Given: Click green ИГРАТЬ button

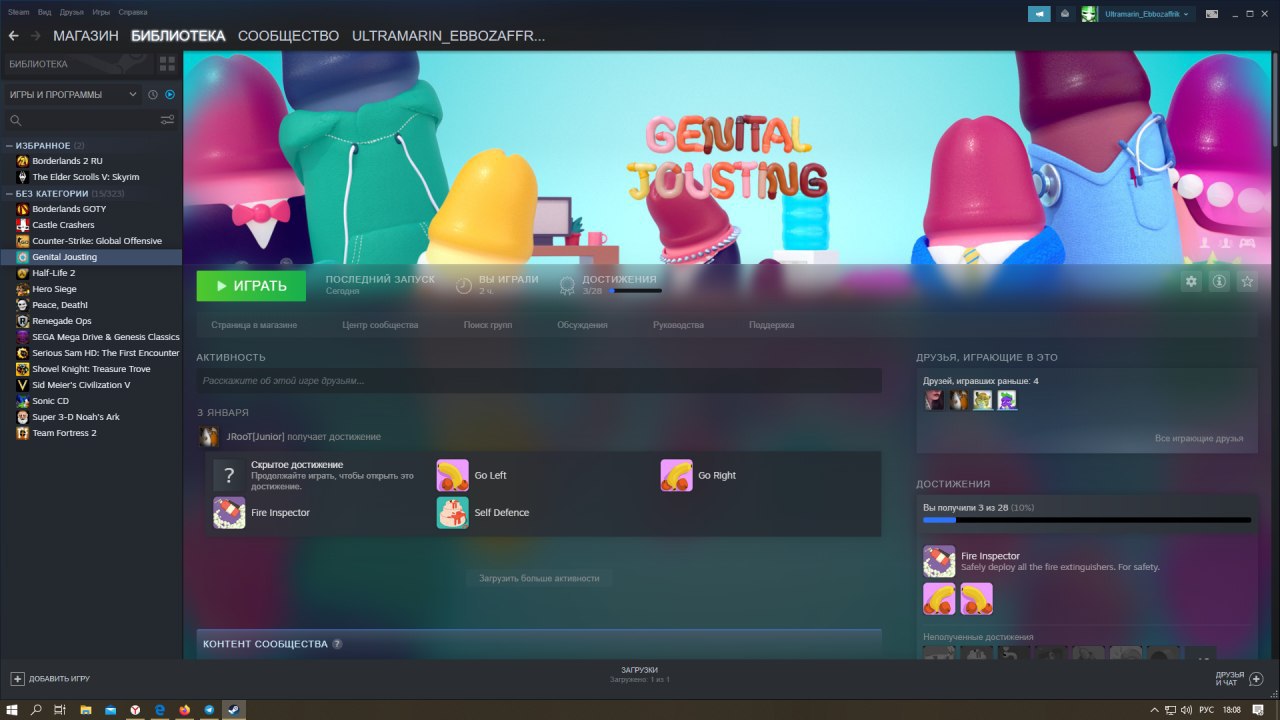Looking at the screenshot, I should tap(251, 286).
